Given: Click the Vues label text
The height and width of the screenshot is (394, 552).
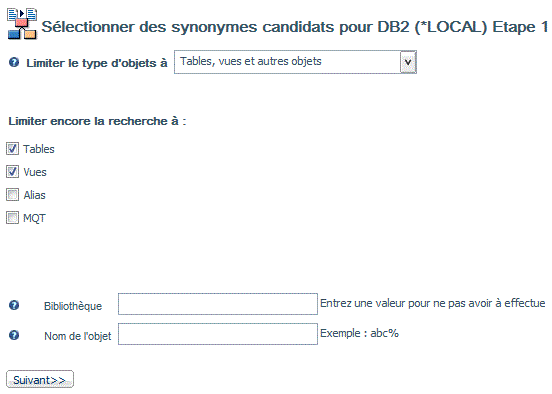Looking at the screenshot, I should tap(35, 172).
